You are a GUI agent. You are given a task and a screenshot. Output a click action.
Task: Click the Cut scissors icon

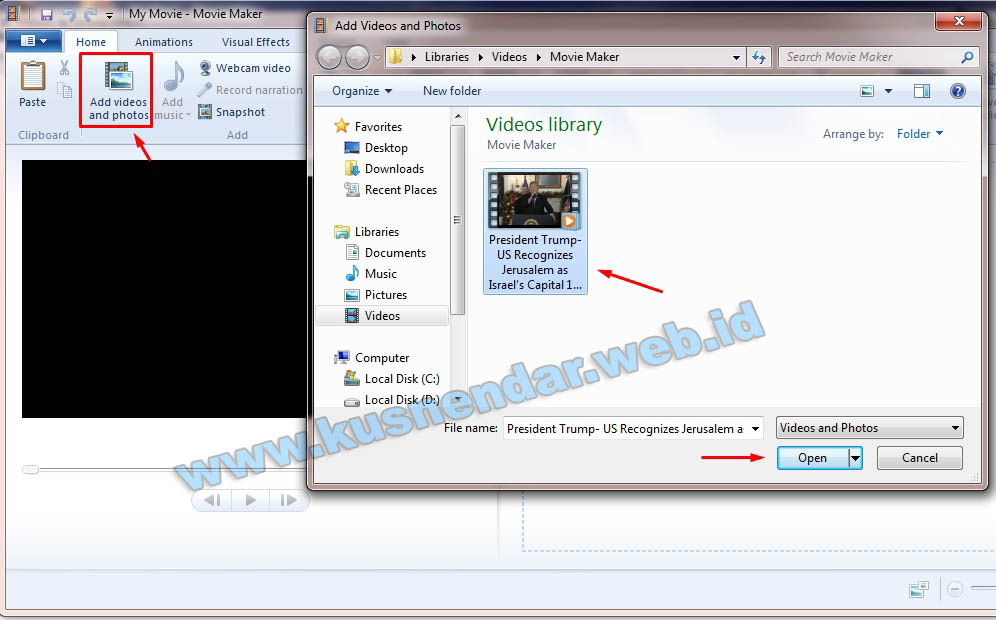64,67
